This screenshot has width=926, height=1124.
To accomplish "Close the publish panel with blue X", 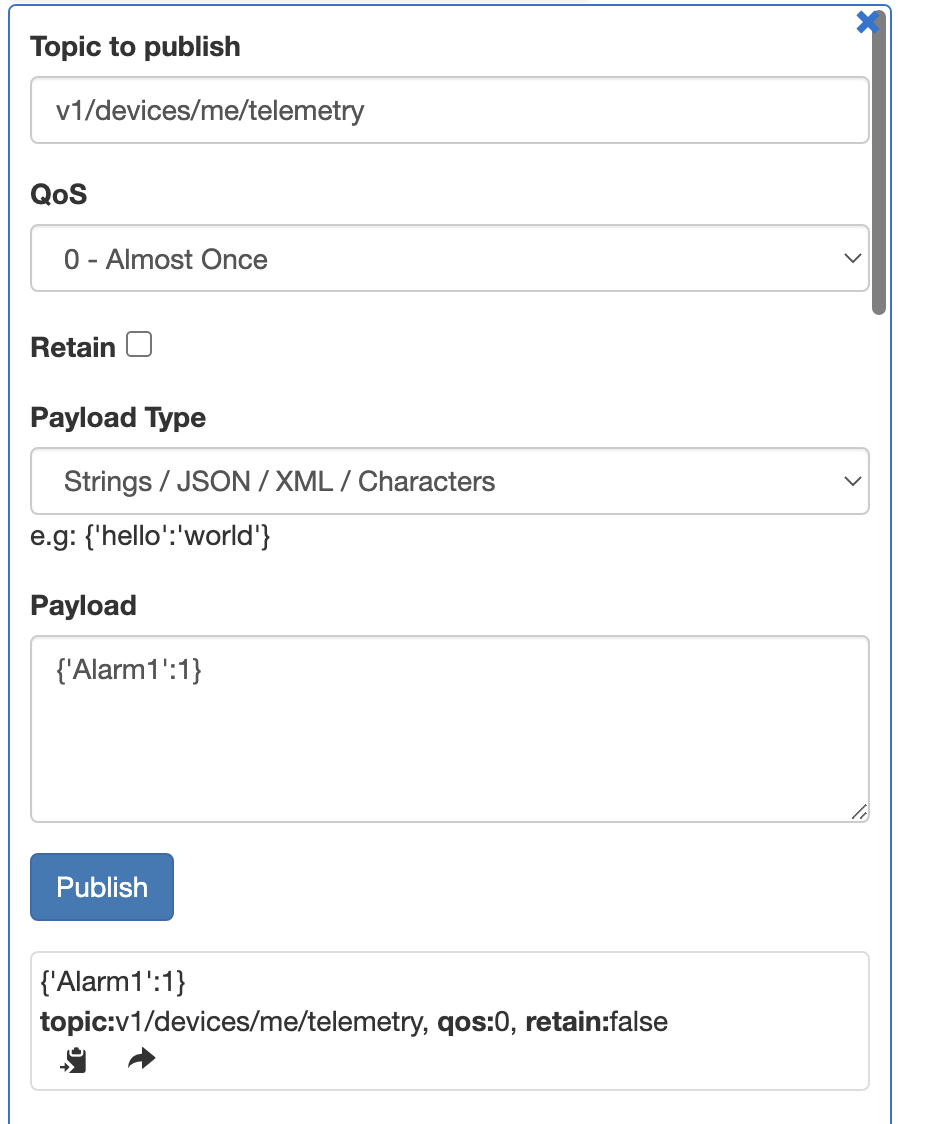I will pos(866,22).
